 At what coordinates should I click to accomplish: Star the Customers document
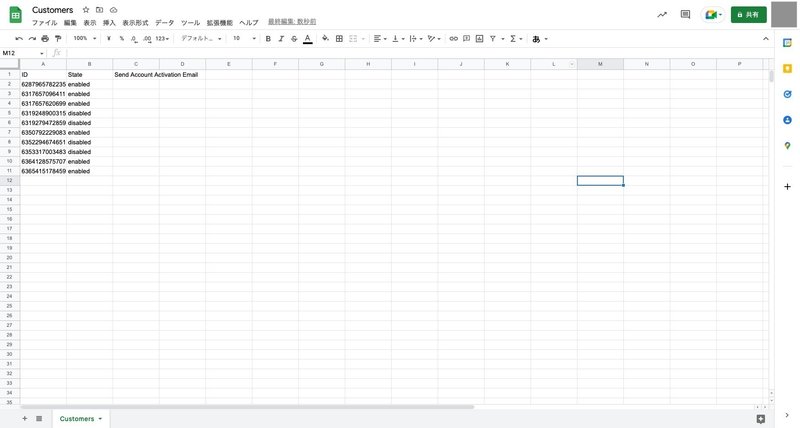(86, 10)
